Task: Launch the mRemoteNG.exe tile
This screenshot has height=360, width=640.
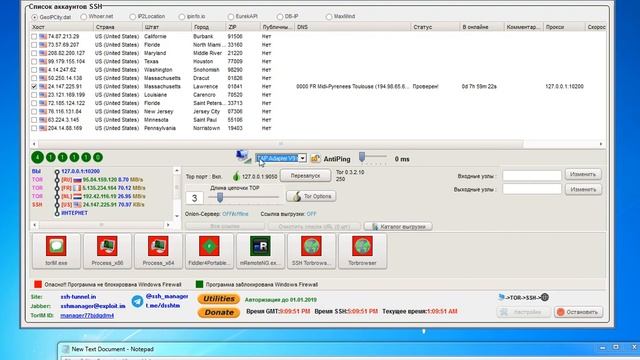Action: [x=260, y=251]
